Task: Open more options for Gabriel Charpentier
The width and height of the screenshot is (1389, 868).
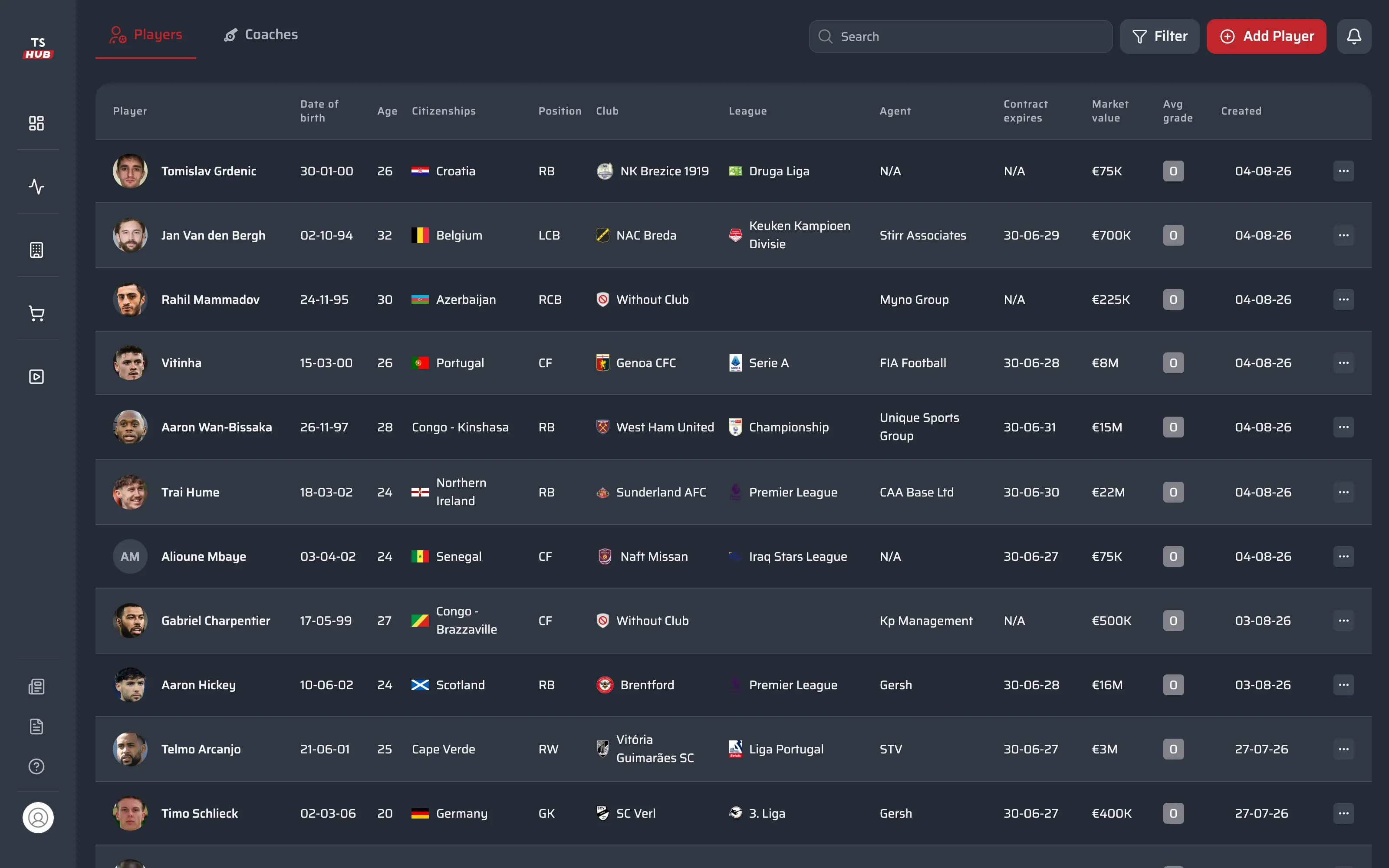Action: (x=1343, y=621)
